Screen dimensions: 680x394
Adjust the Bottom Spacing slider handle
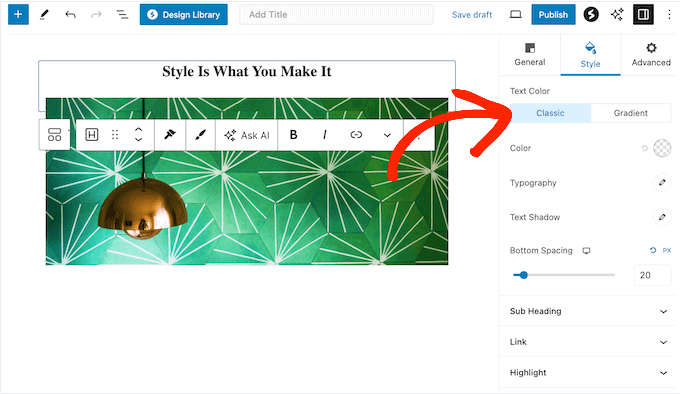click(x=523, y=275)
